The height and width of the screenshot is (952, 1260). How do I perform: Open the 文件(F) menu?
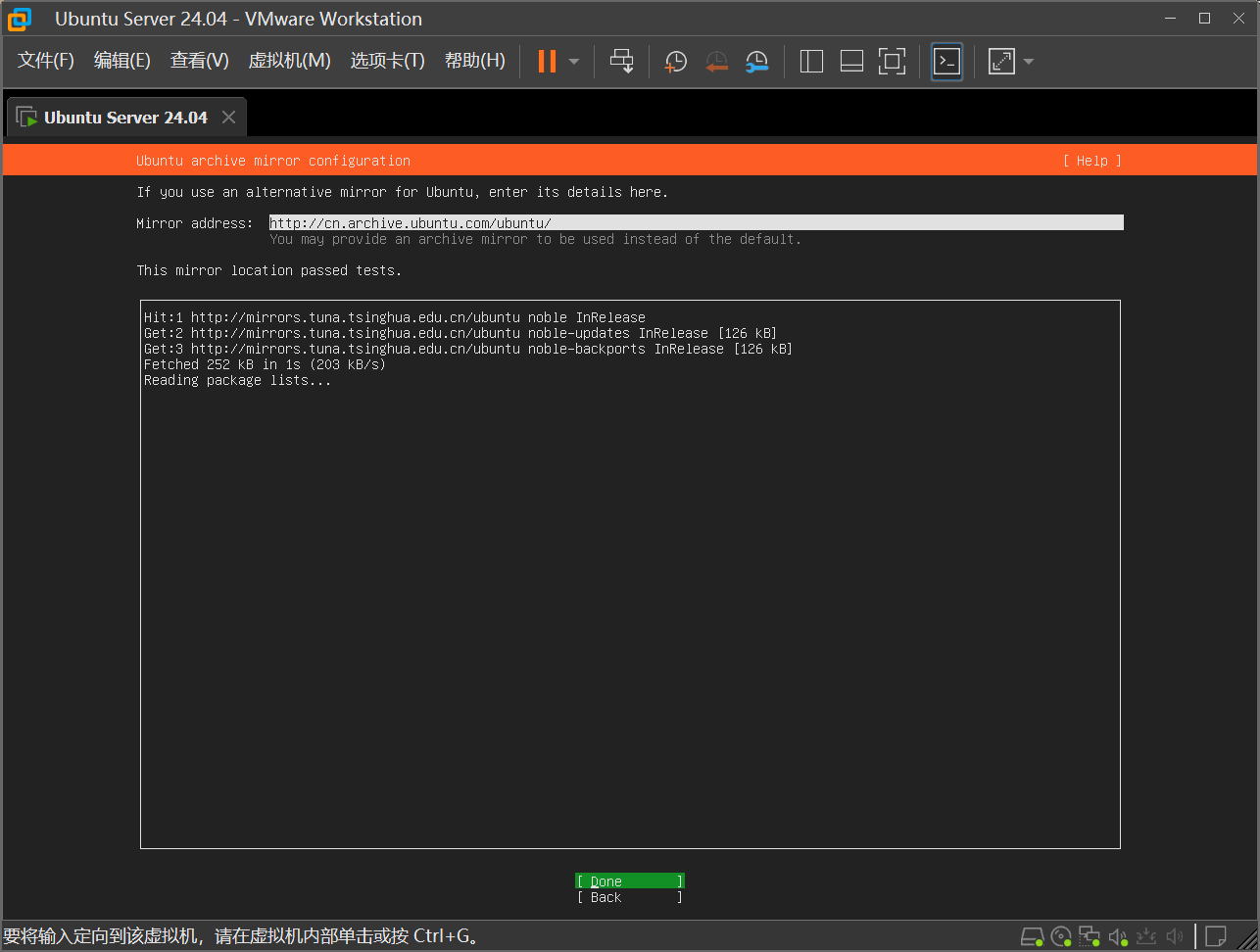[x=46, y=61]
